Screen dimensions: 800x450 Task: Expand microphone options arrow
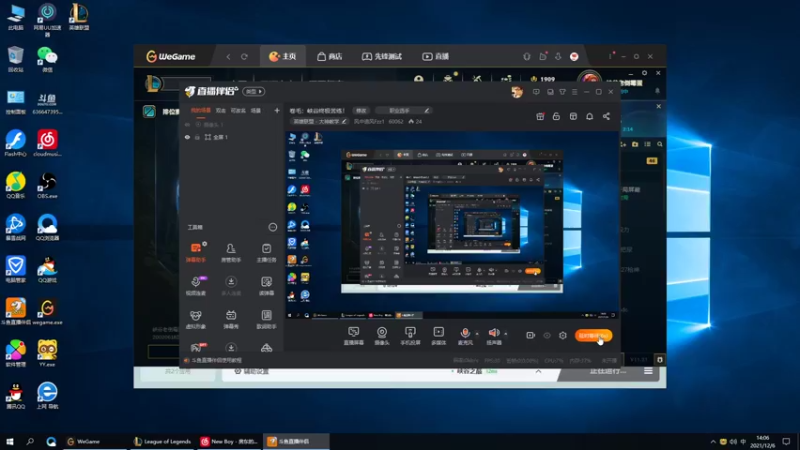(x=477, y=334)
